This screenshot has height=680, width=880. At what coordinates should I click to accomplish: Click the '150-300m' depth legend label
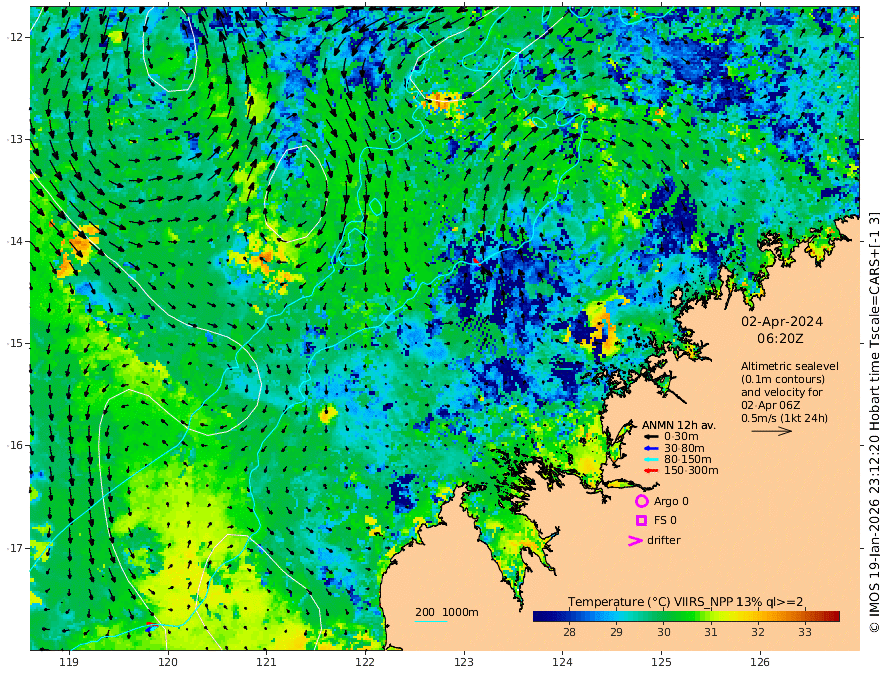pyautogui.click(x=690, y=471)
